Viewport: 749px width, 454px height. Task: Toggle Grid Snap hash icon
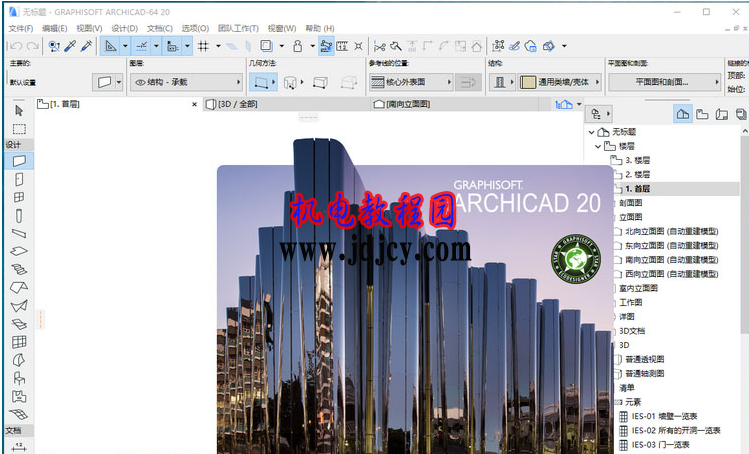(x=203, y=46)
